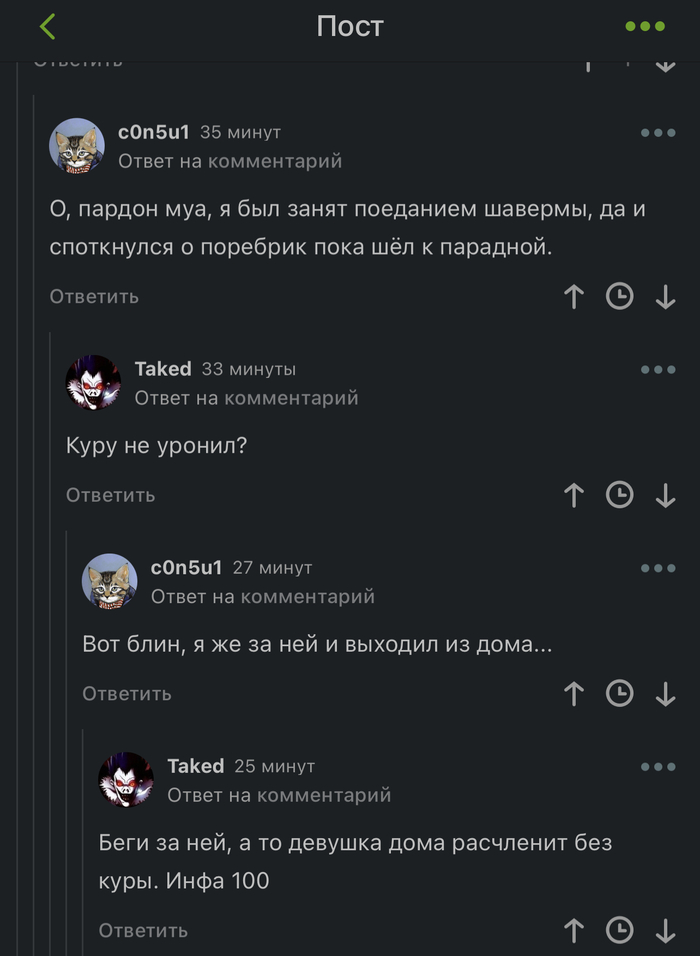Tap Taked's avatar on the 25-minute comment
The image size is (700, 956).
(x=126, y=780)
